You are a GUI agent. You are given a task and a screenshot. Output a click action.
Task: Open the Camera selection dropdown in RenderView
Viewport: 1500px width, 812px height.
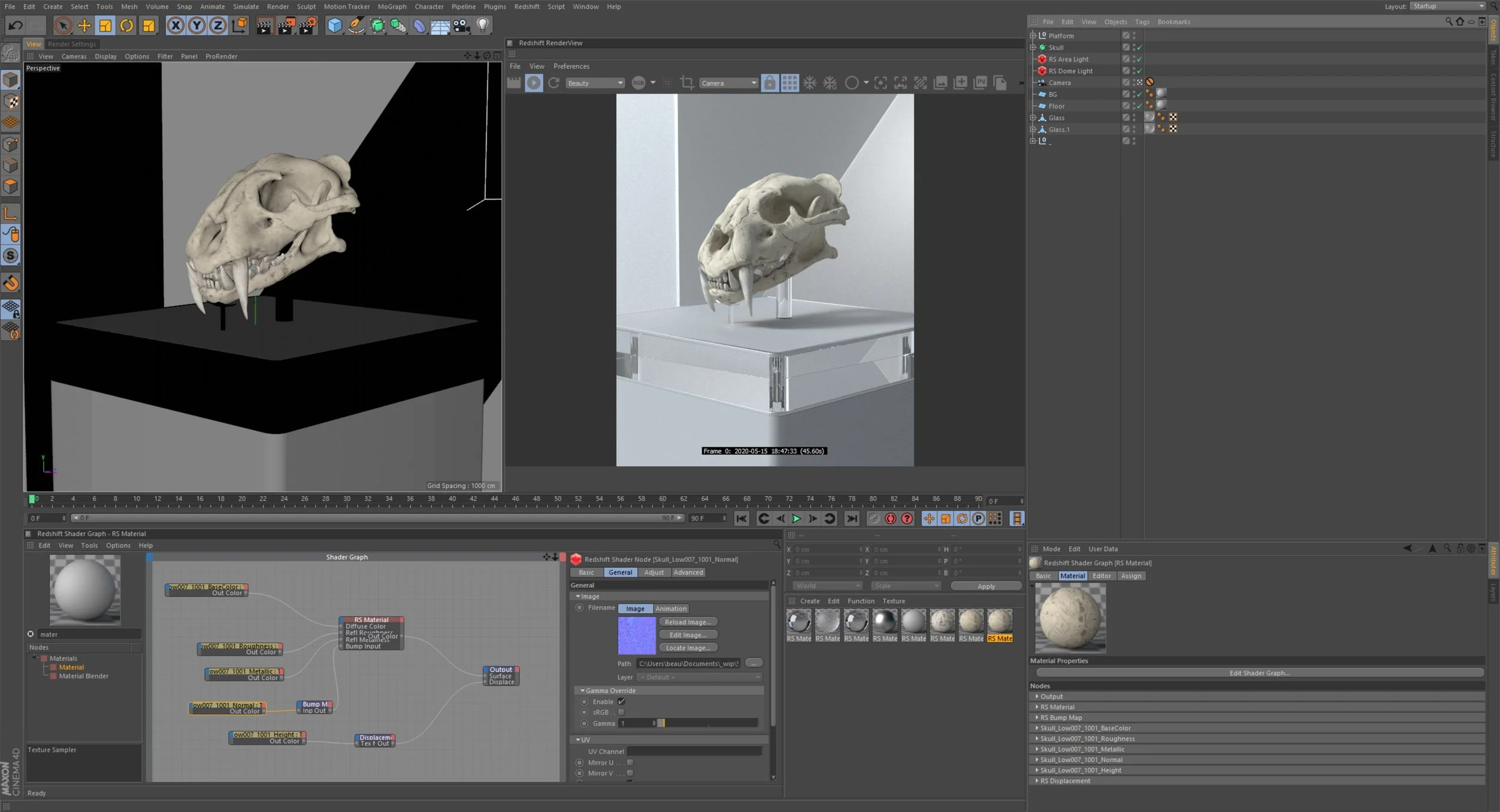tap(728, 83)
